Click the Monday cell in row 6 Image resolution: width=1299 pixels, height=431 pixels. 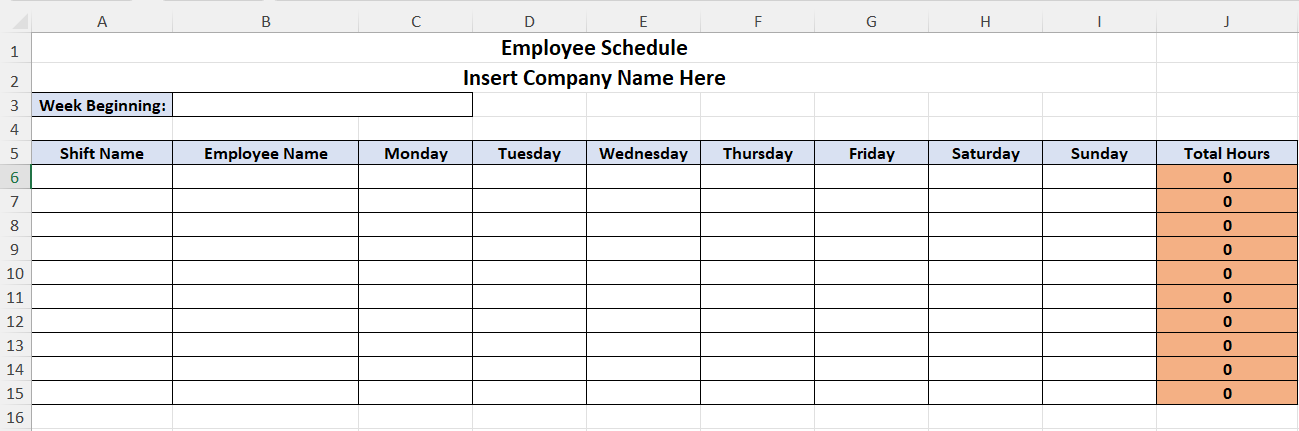tap(415, 177)
